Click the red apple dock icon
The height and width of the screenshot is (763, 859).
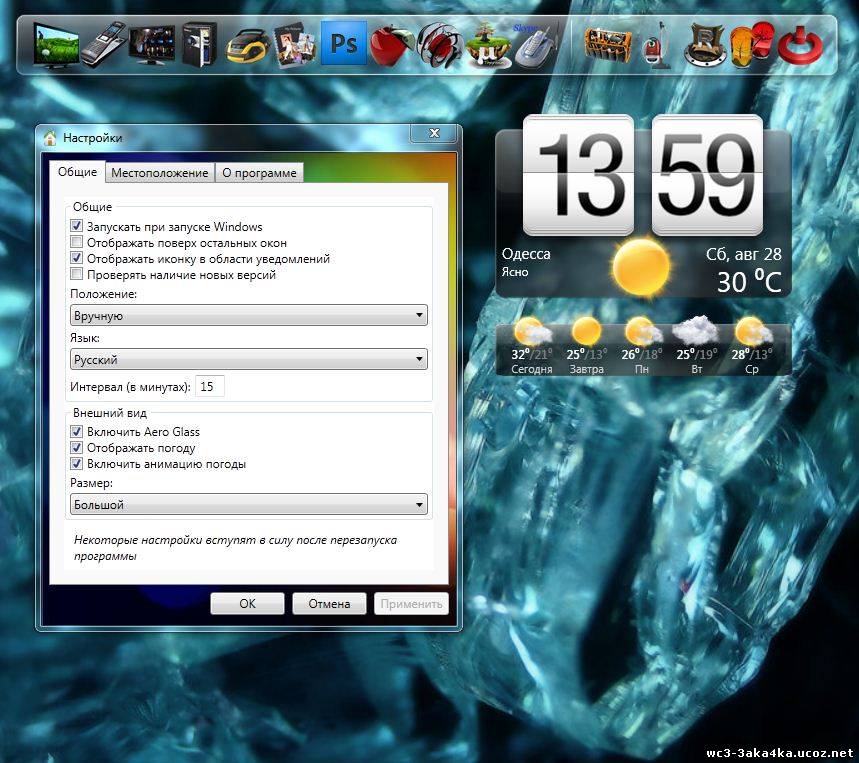pos(389,45)
